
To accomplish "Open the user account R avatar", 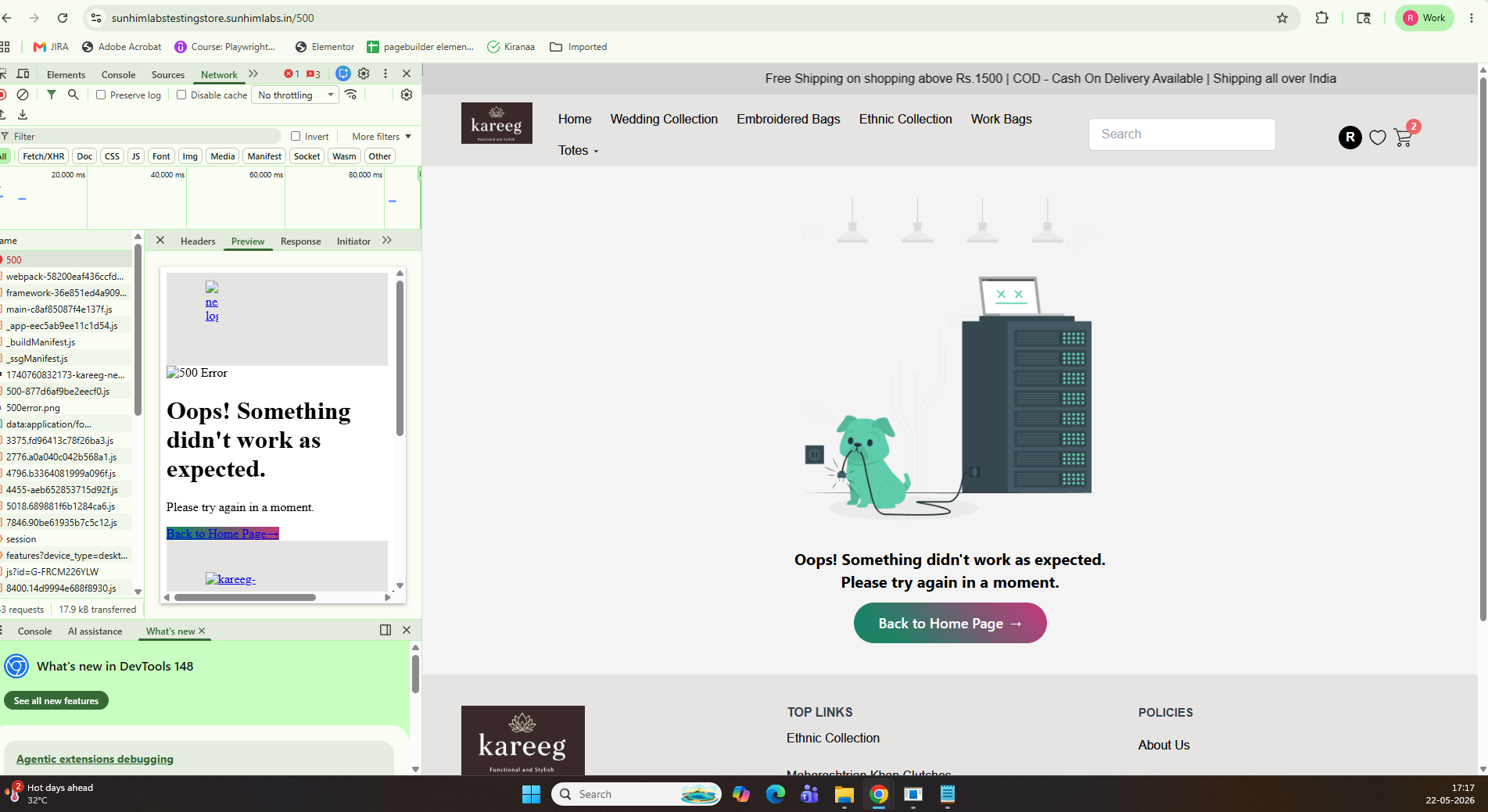I will [1350, 138].
